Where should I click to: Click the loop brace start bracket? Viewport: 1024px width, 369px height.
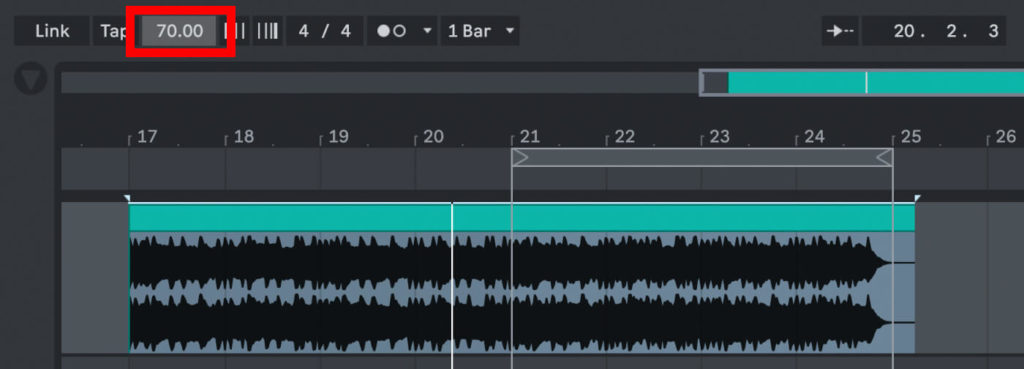point(520,157)
